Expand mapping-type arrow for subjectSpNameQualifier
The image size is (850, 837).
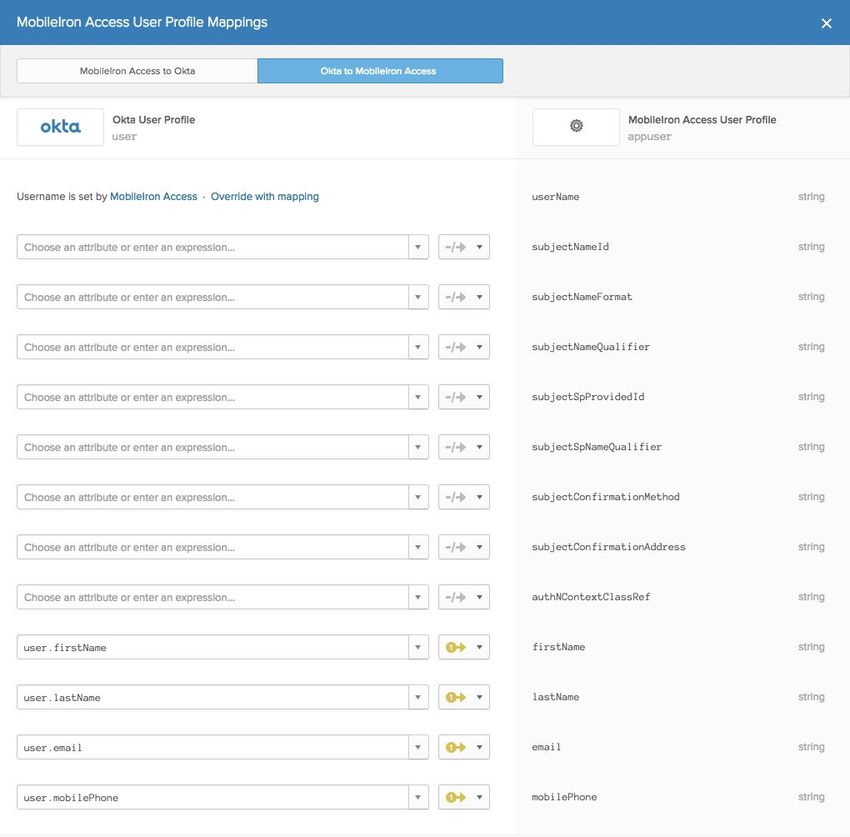(480, 447)
